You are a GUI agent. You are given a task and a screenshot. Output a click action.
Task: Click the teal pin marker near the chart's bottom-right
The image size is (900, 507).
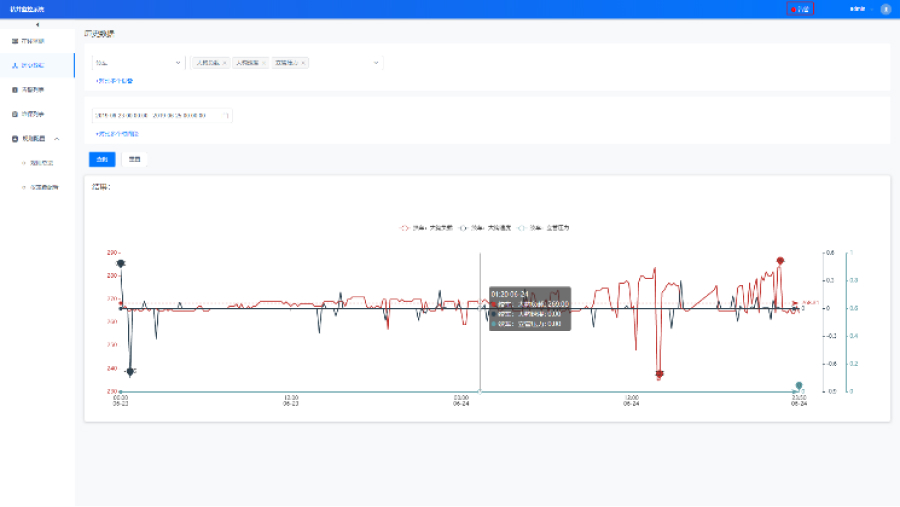[798, 385]
